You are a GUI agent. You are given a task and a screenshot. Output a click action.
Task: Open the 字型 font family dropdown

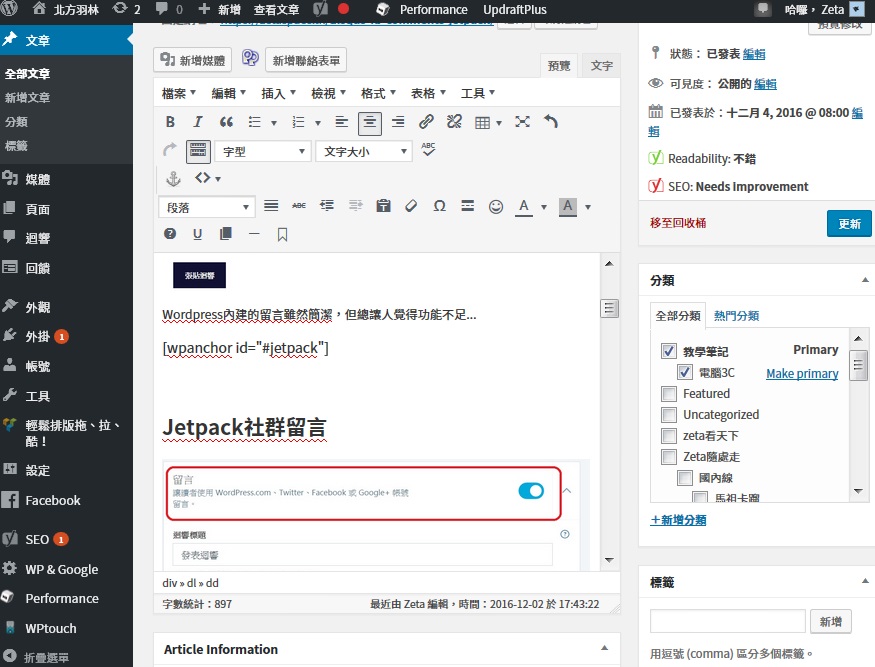tap(263, 151)
